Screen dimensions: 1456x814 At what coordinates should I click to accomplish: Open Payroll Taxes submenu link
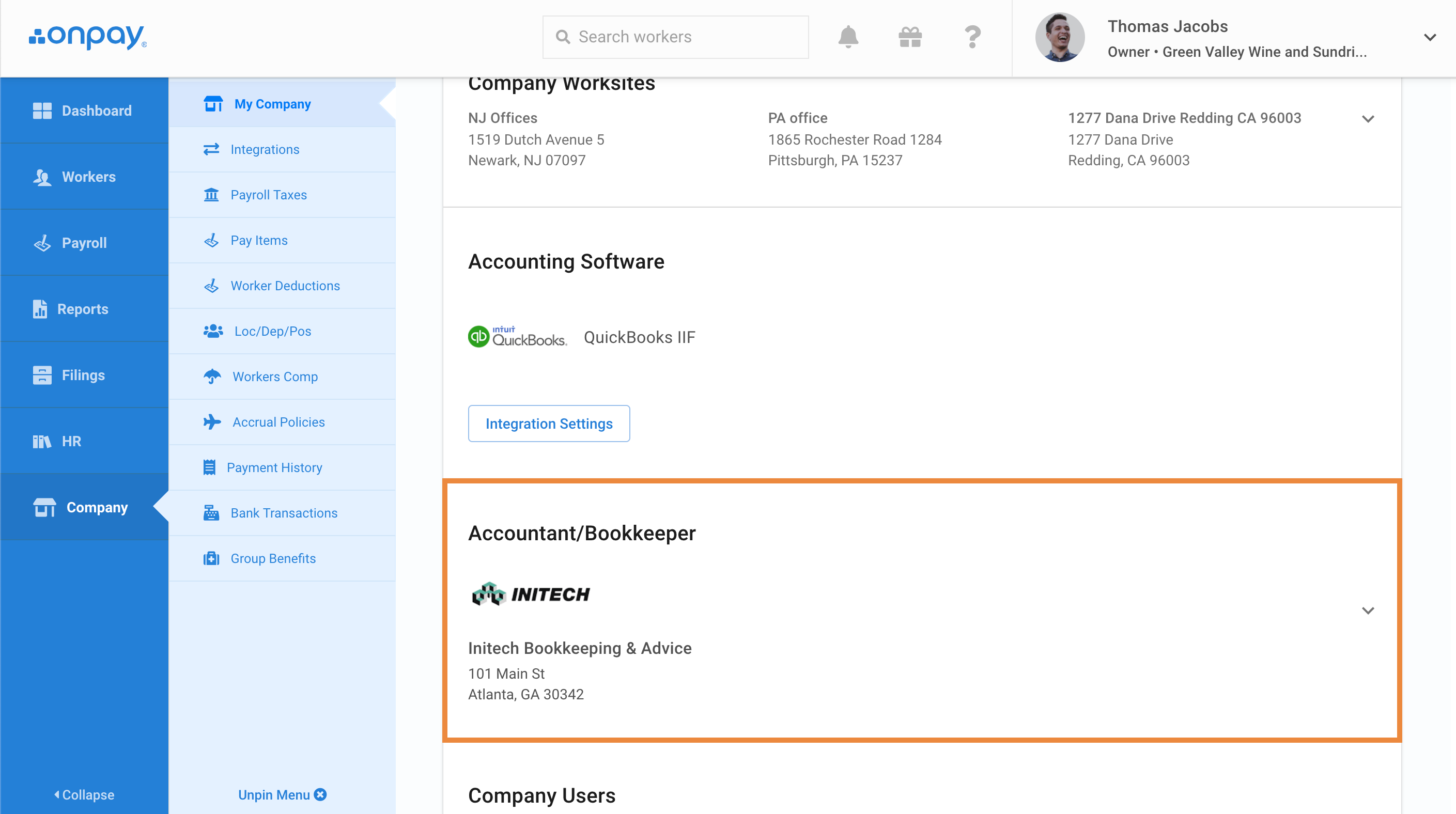(x=282, y=195)
